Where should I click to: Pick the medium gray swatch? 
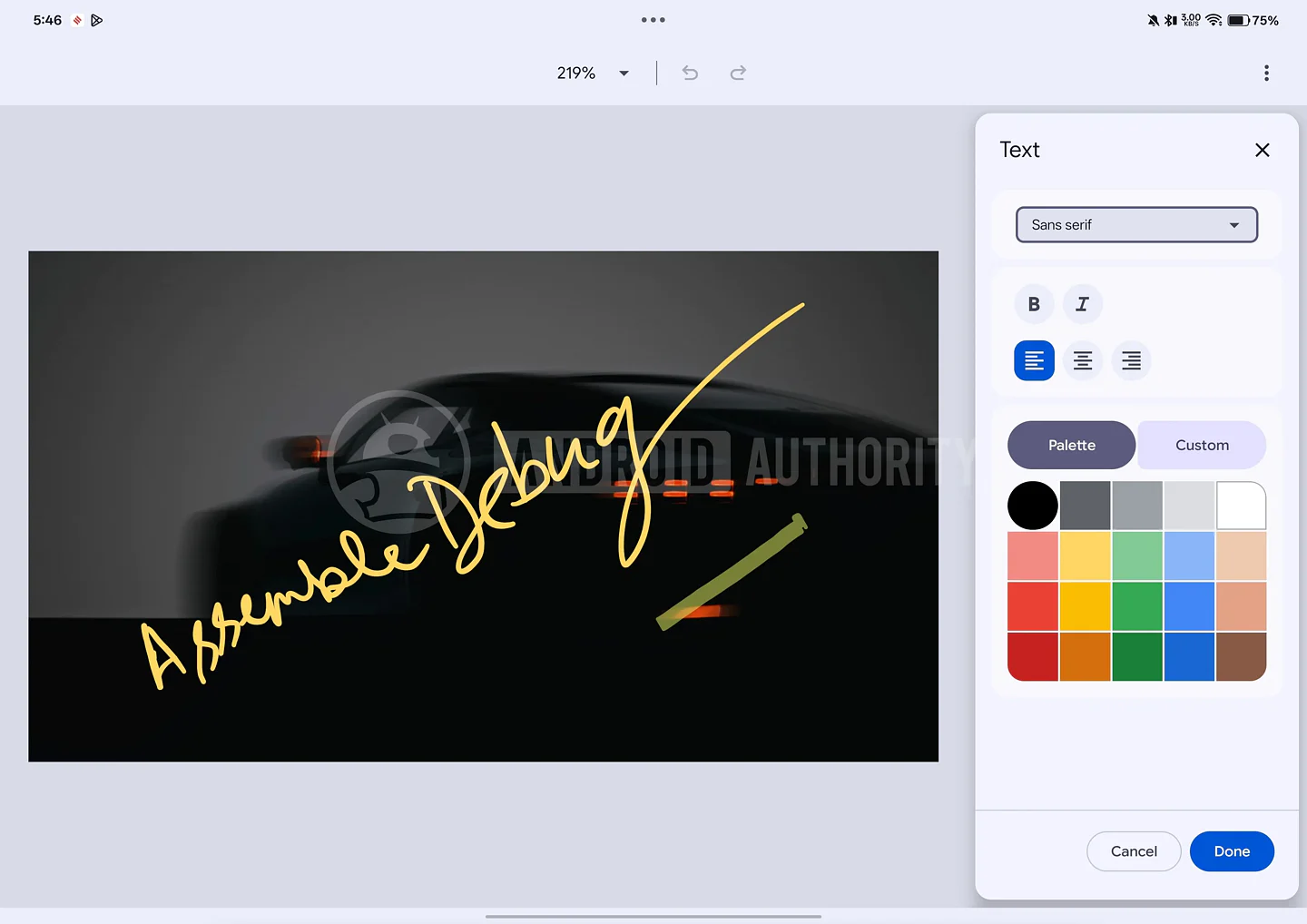tap(1137, 506)
